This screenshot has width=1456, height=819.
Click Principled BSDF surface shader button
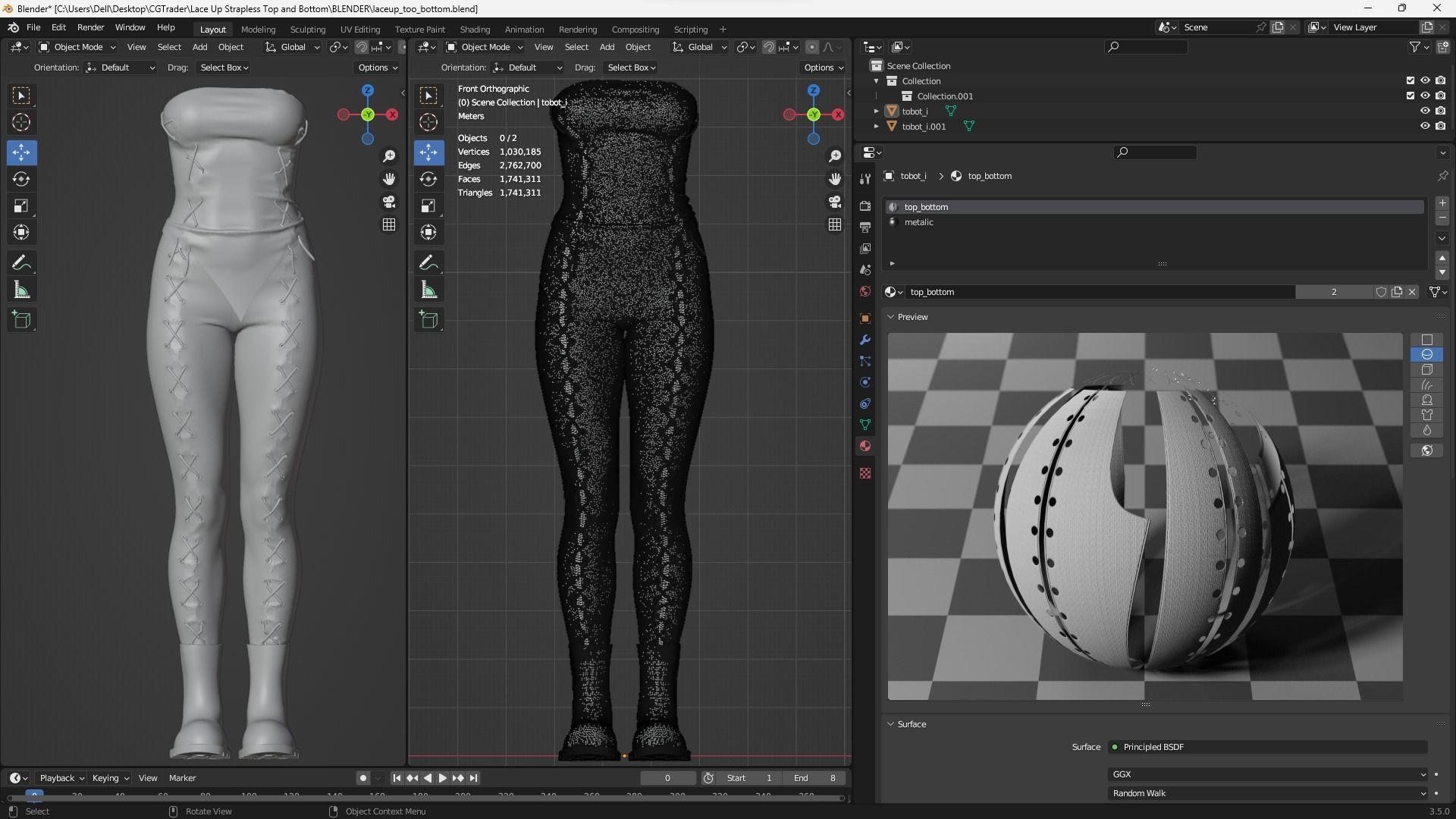[x=1268, y=747]
